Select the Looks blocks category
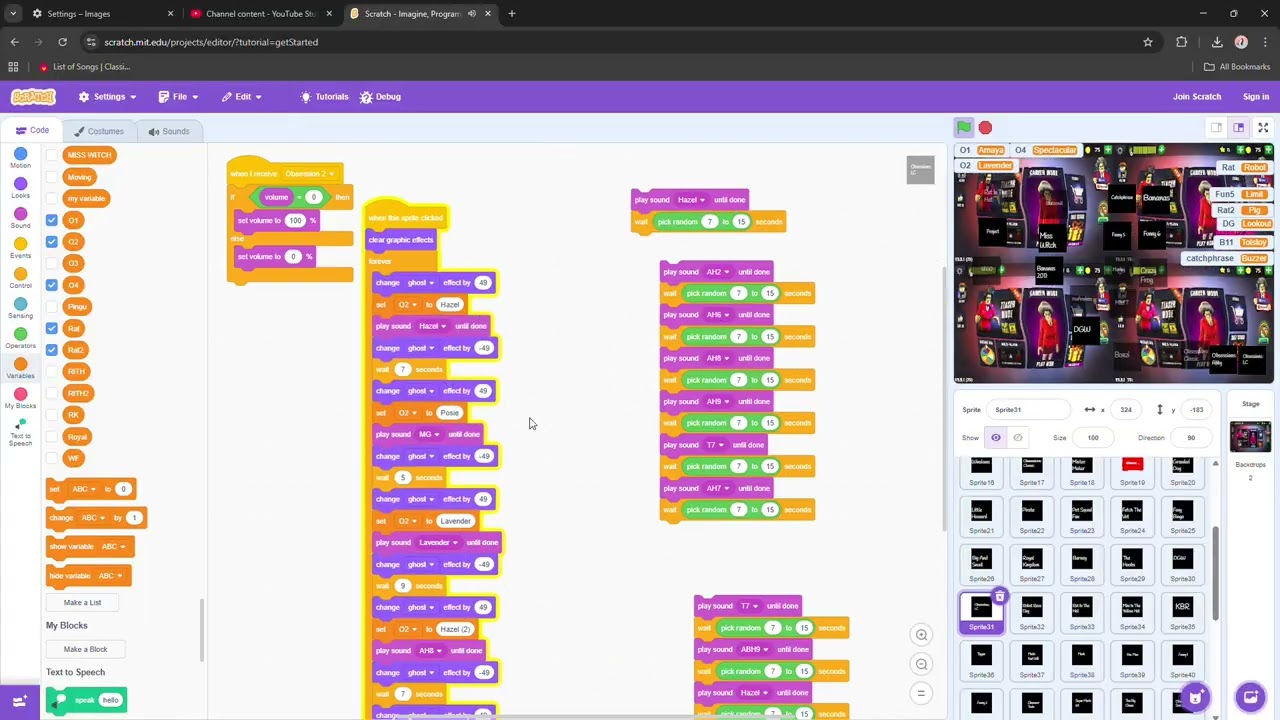Viewport: 1280px width, 720px height. click(20, 188)
